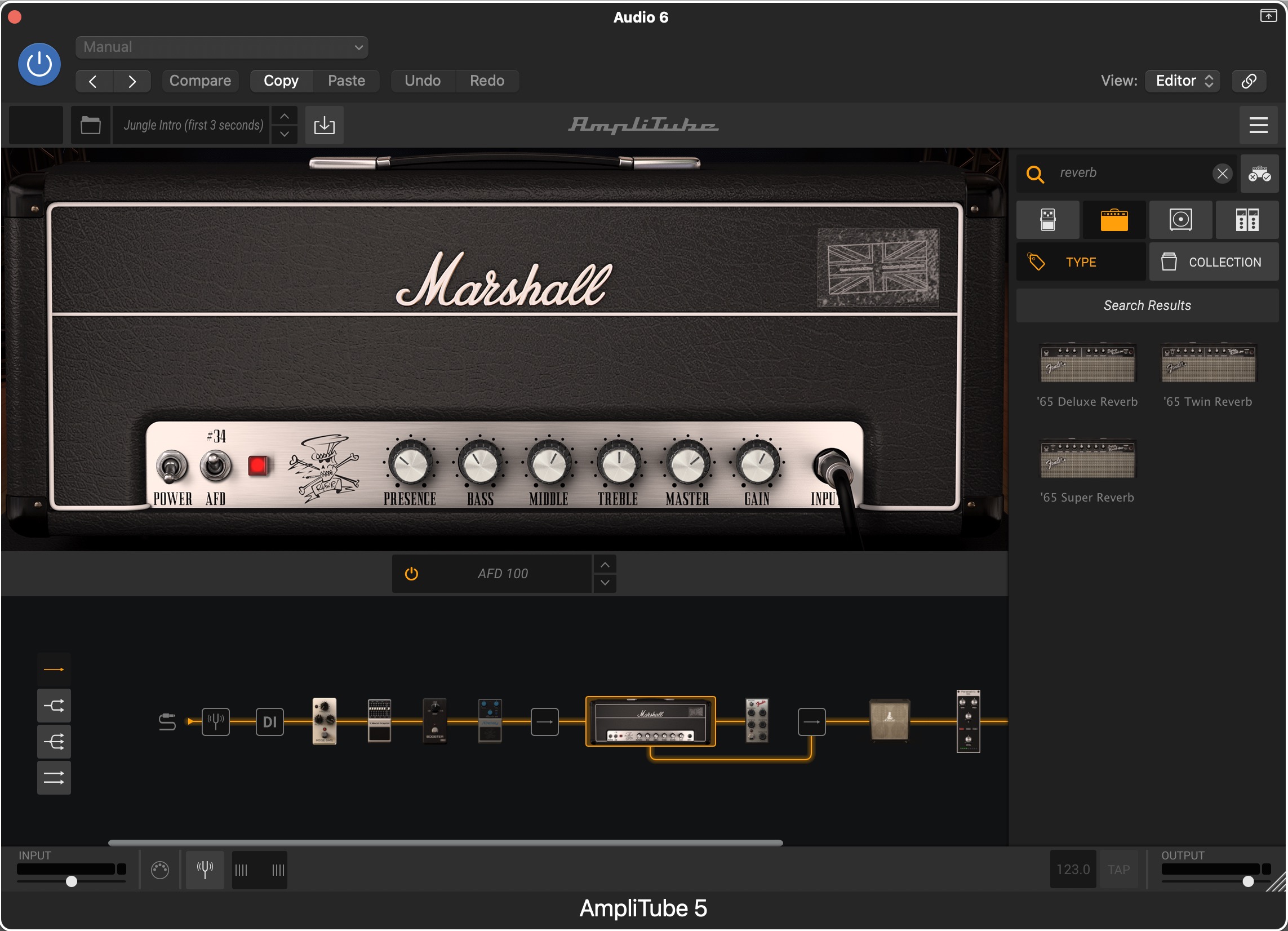The height and width of the screenshot is (931, 1288).
Task: Open the Custom Shop cart icon
Action: pyautogui.click(x=1259, y=173)
